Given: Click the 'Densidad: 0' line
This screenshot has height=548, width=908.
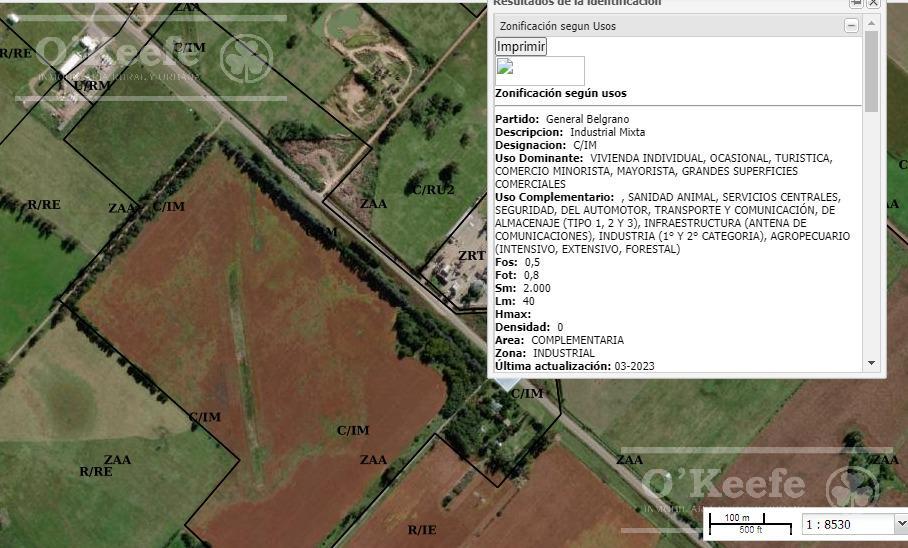Looking at the screenshot, I should [529, 327].
